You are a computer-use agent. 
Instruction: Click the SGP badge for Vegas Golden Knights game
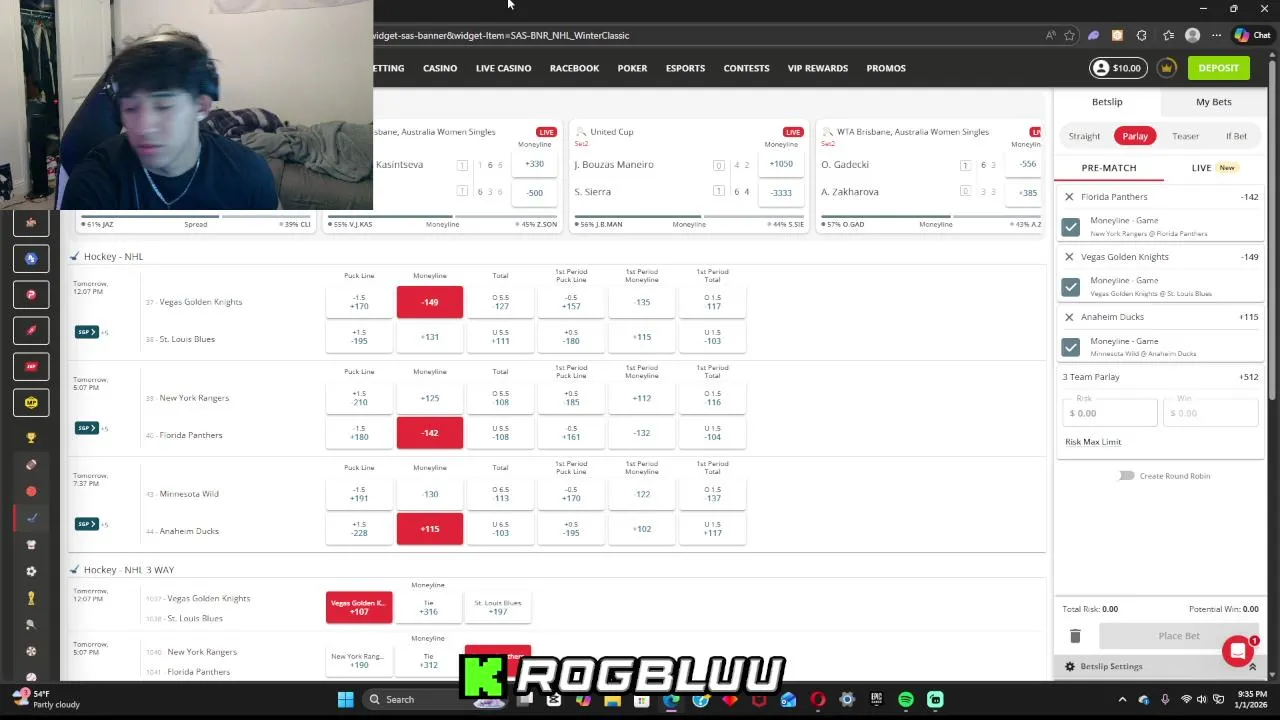(87, 332)
